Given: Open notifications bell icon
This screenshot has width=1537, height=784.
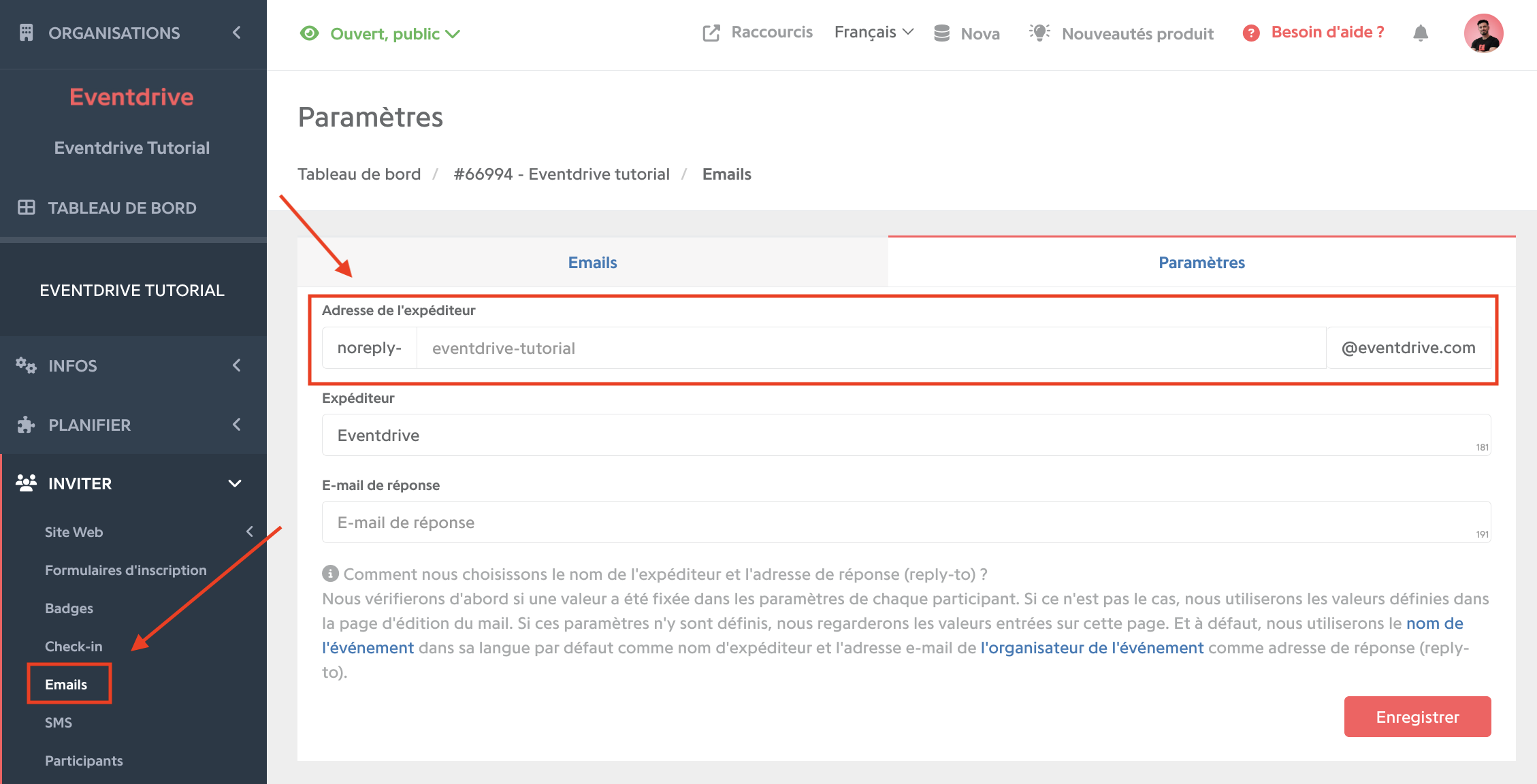Looking at the screenshot, I should tap(1421, 33).
